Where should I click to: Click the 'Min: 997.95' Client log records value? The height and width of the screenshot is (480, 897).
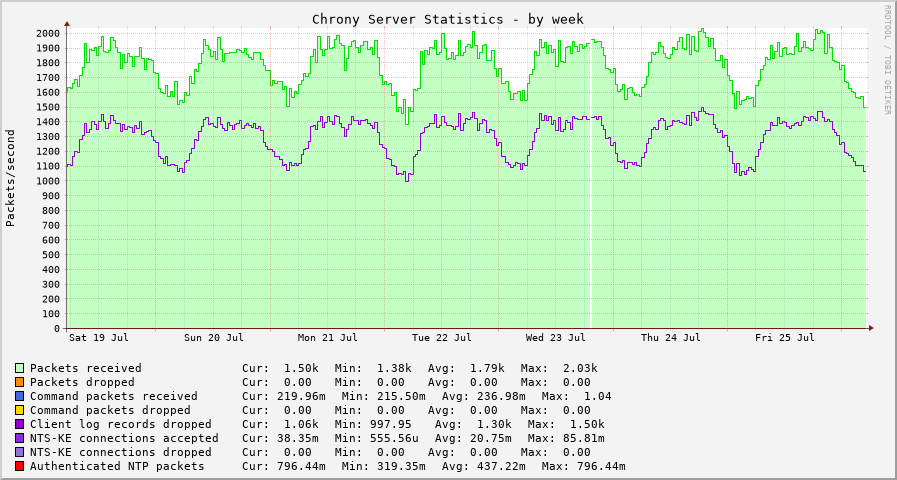click(374, 424)
